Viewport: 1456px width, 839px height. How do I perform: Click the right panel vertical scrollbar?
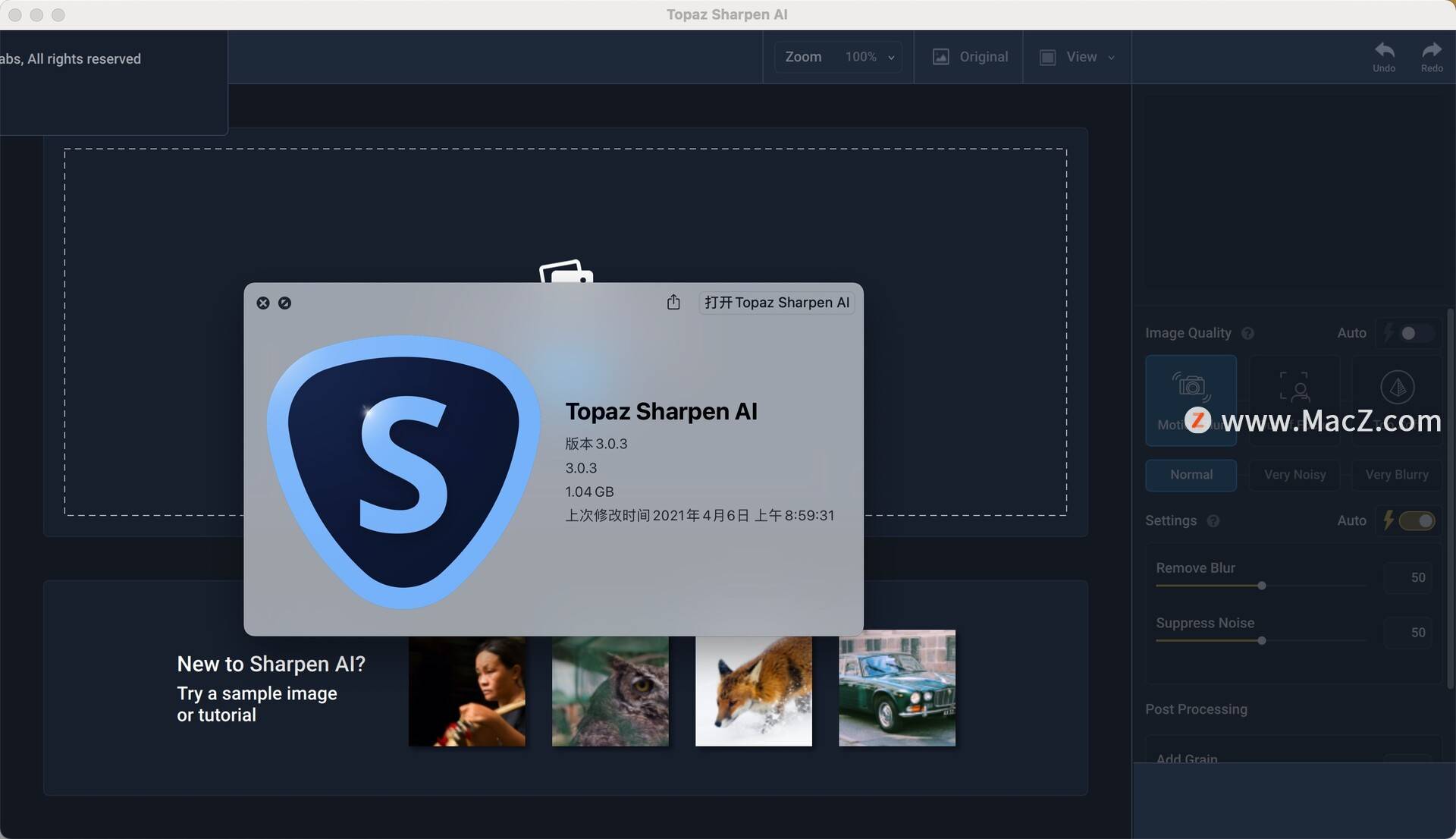[1450, 499]
